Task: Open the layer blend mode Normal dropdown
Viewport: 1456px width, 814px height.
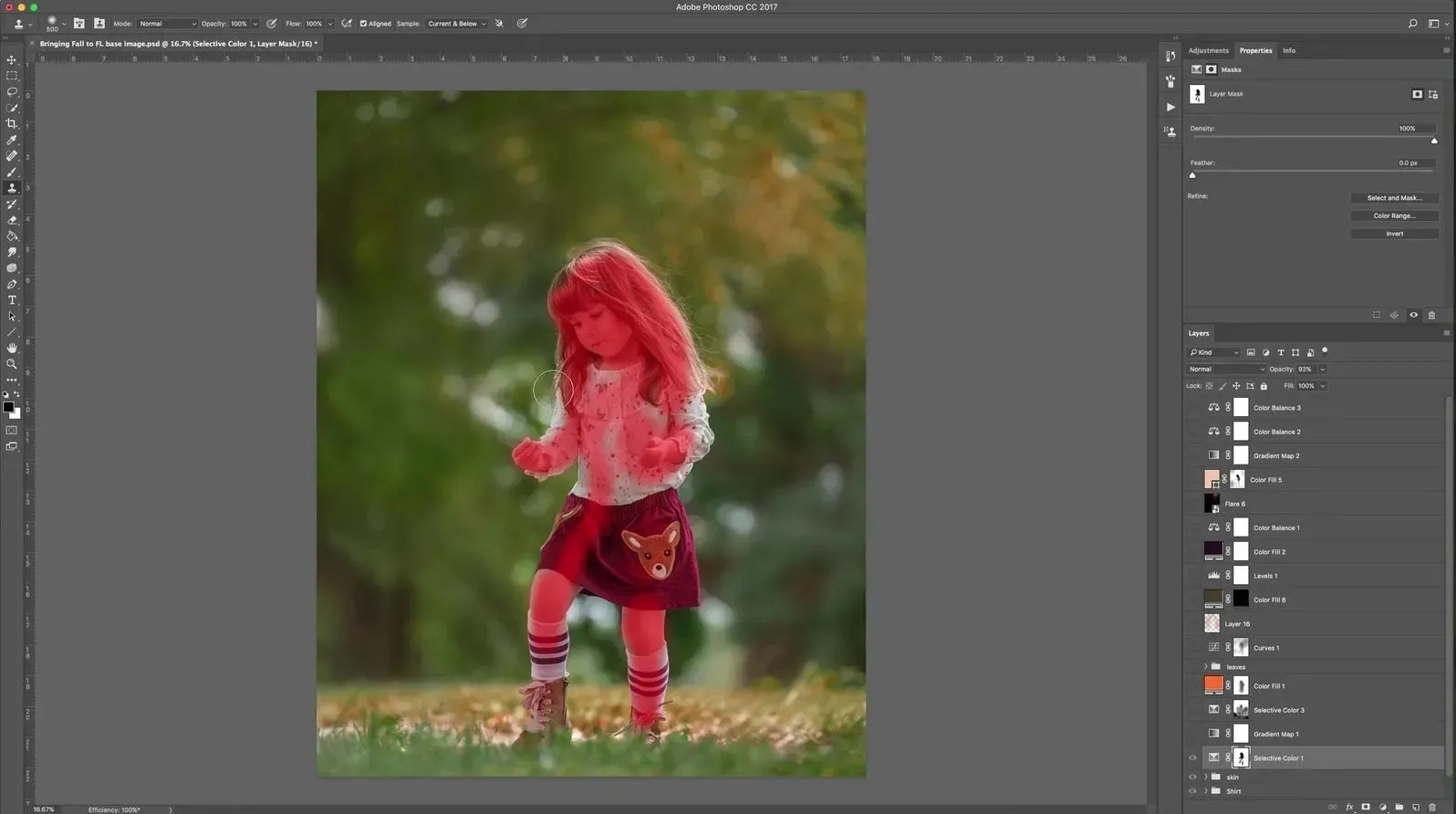Action: coord(1225,370)
